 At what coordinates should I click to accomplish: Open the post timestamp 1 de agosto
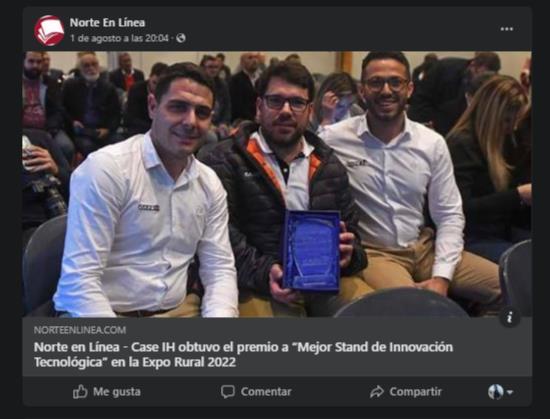point(120,38)
